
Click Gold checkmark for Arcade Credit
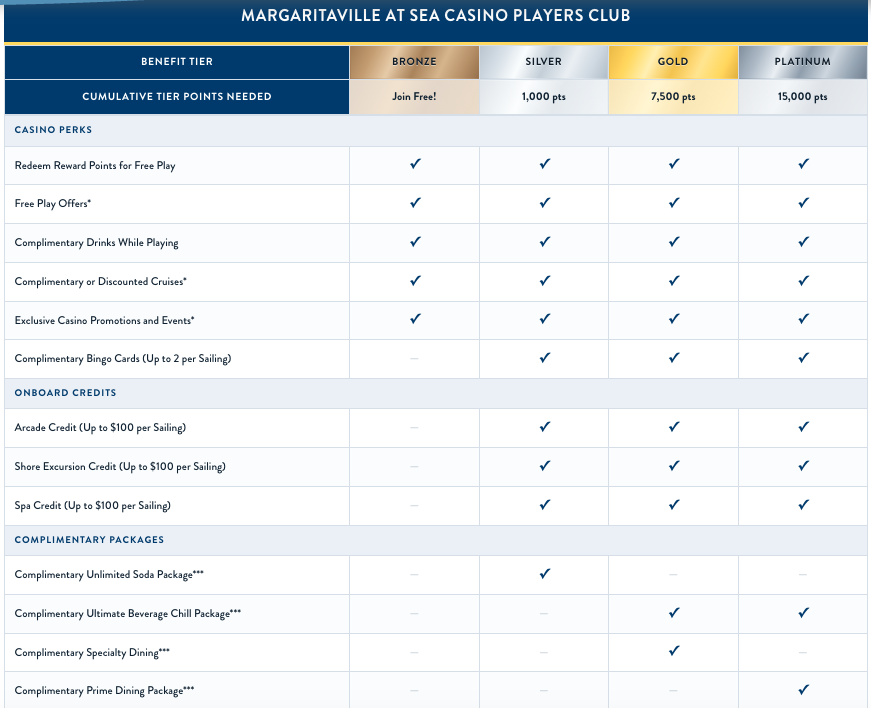pos(674,426)
